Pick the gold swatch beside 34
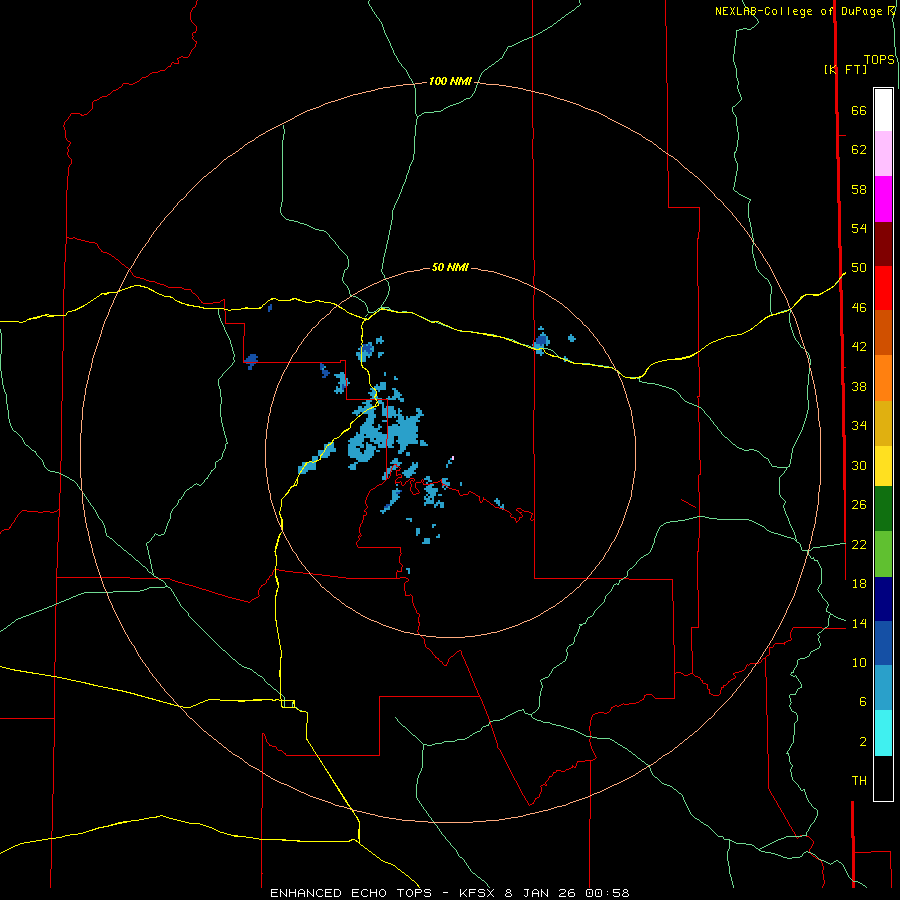This screenshot has width=900, height=900. 883,423
